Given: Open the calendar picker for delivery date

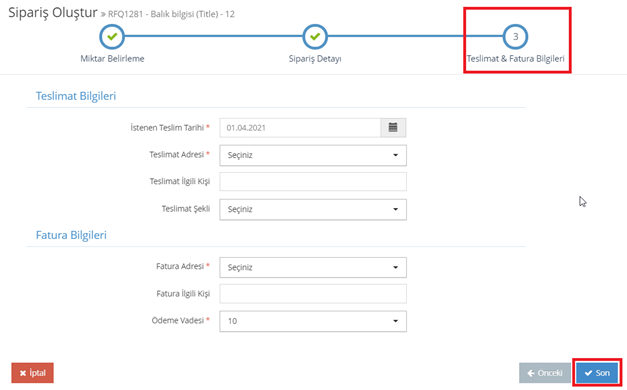Looking at the screenshot, I should (393, 128).
